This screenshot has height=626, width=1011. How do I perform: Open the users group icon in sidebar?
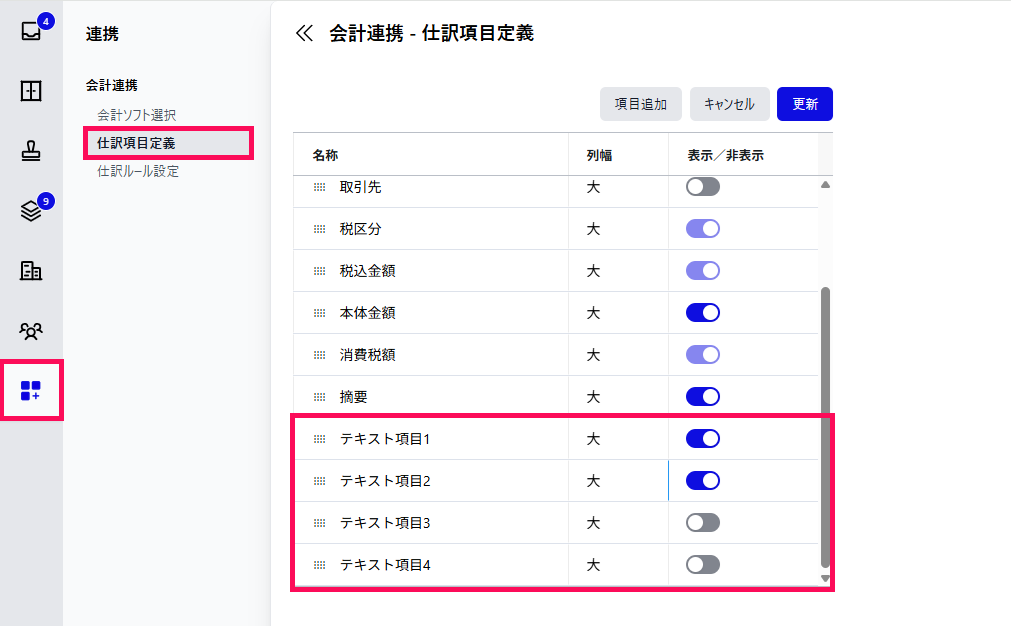[31, 331]
